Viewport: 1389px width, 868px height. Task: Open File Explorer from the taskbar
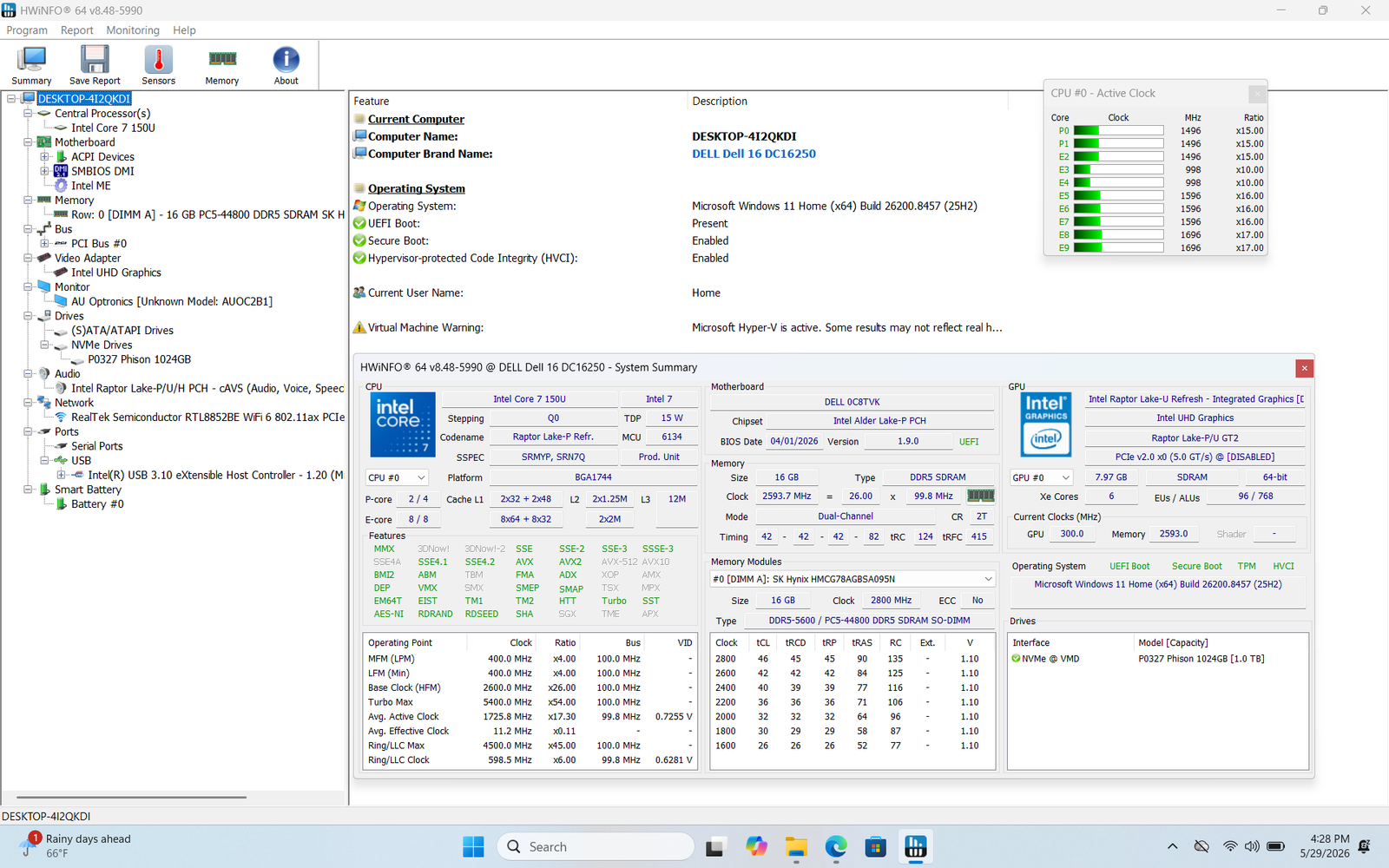pyautogui.click(x=796, y=846)
